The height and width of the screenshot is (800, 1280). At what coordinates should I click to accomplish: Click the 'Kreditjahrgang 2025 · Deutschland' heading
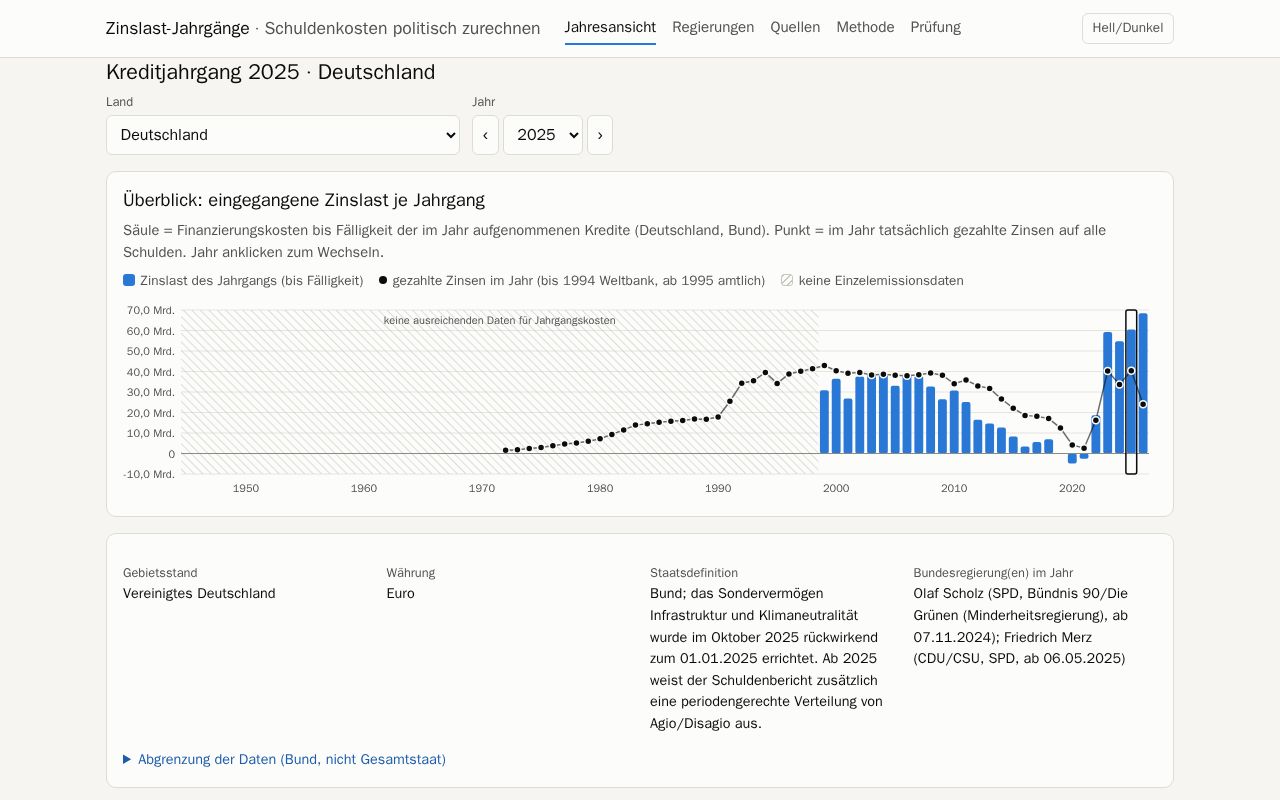[x=271, y=72]
